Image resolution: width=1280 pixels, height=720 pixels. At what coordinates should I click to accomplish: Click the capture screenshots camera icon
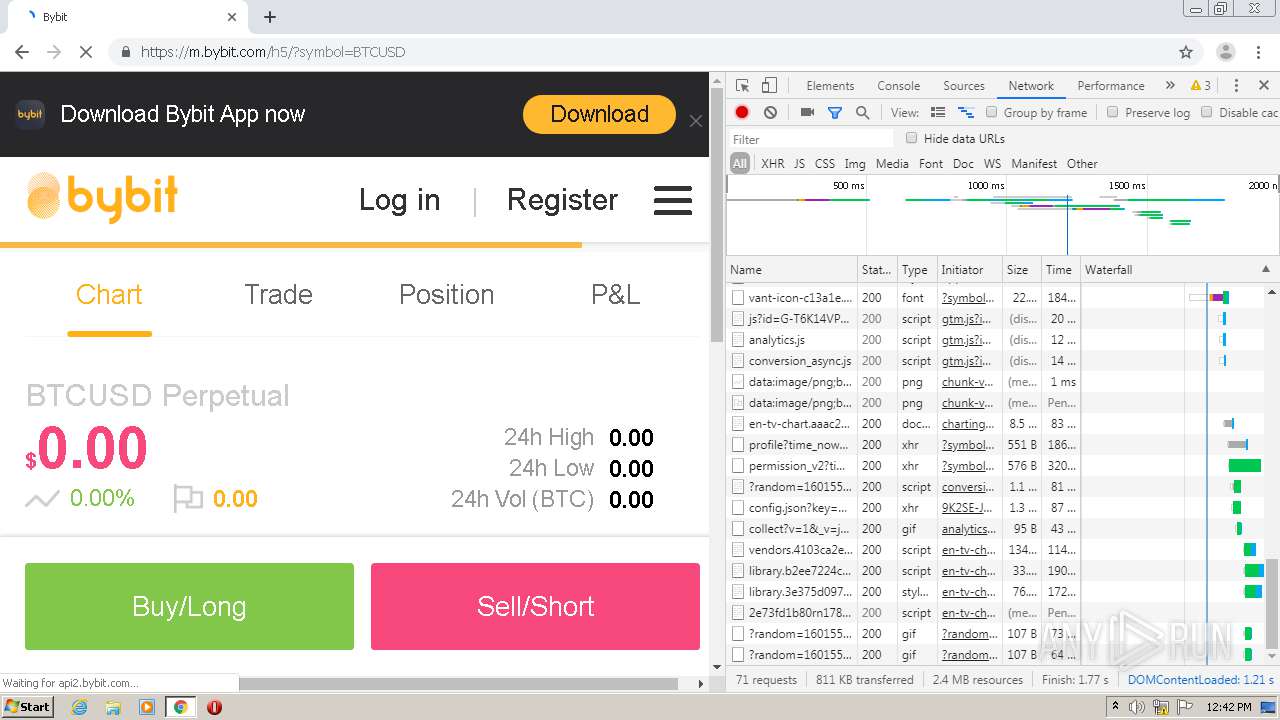point(807,113)
